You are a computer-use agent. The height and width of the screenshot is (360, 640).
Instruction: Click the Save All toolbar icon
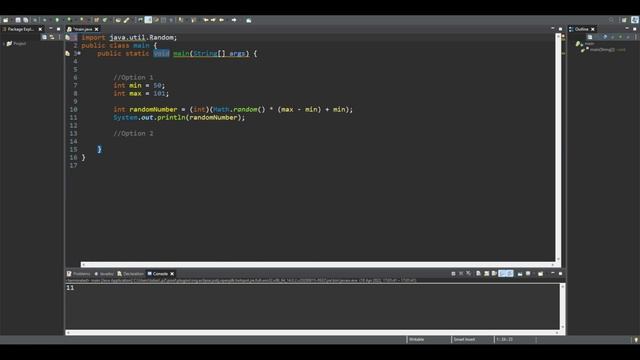(26, 20)
